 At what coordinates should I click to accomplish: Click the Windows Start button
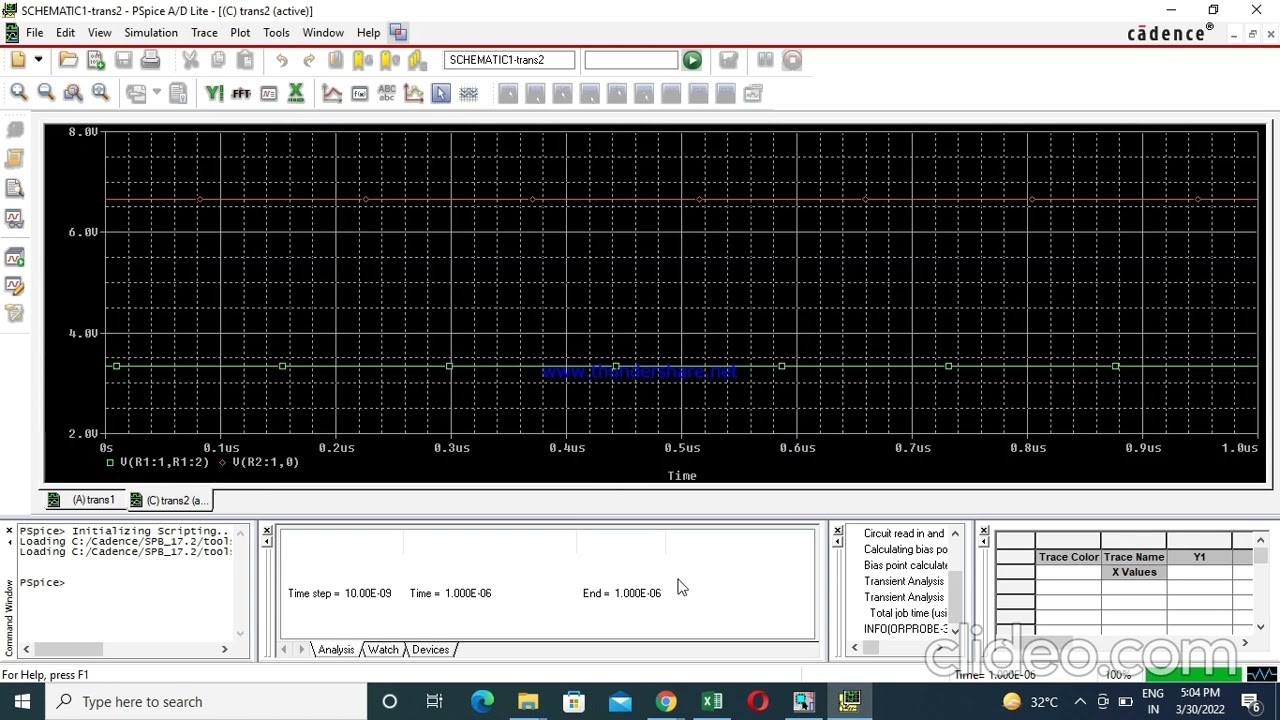(x=22, y=702)
